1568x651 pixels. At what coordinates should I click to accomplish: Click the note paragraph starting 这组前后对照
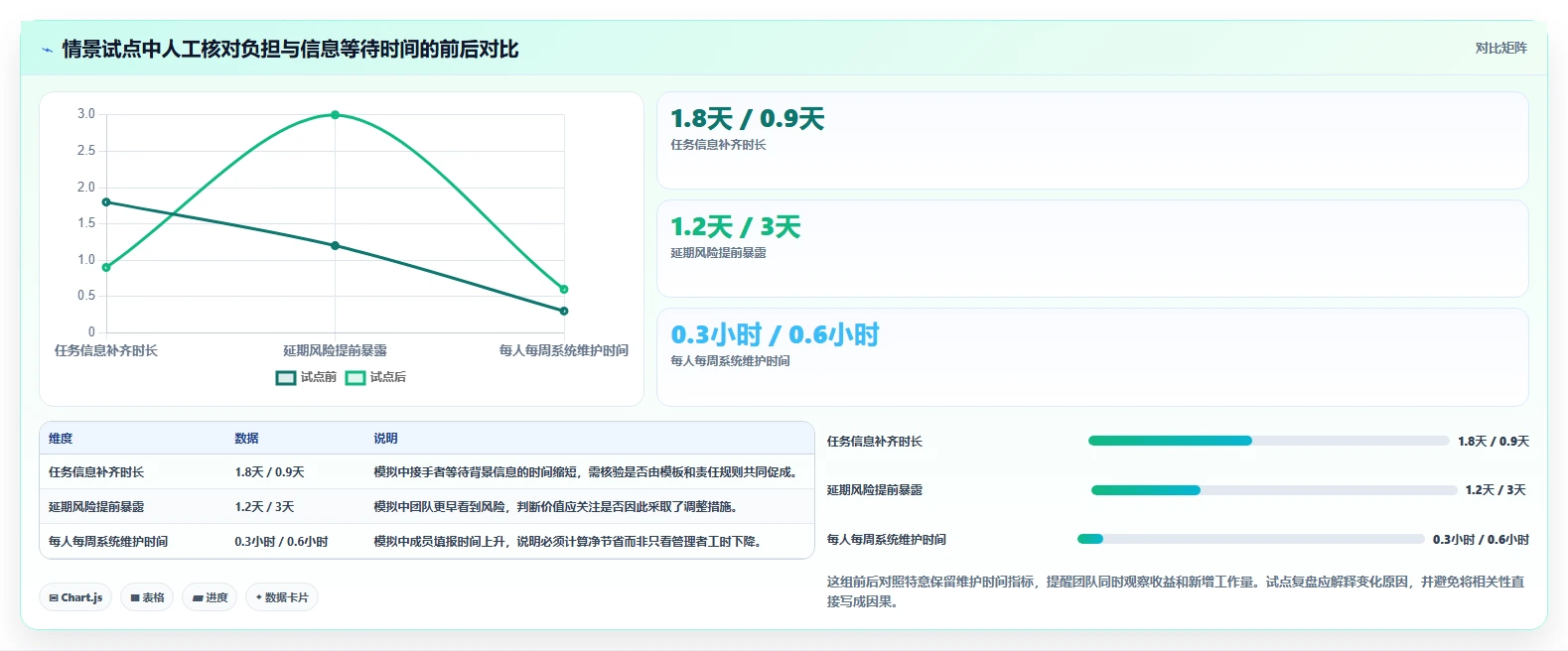(x=1176, y=591)
